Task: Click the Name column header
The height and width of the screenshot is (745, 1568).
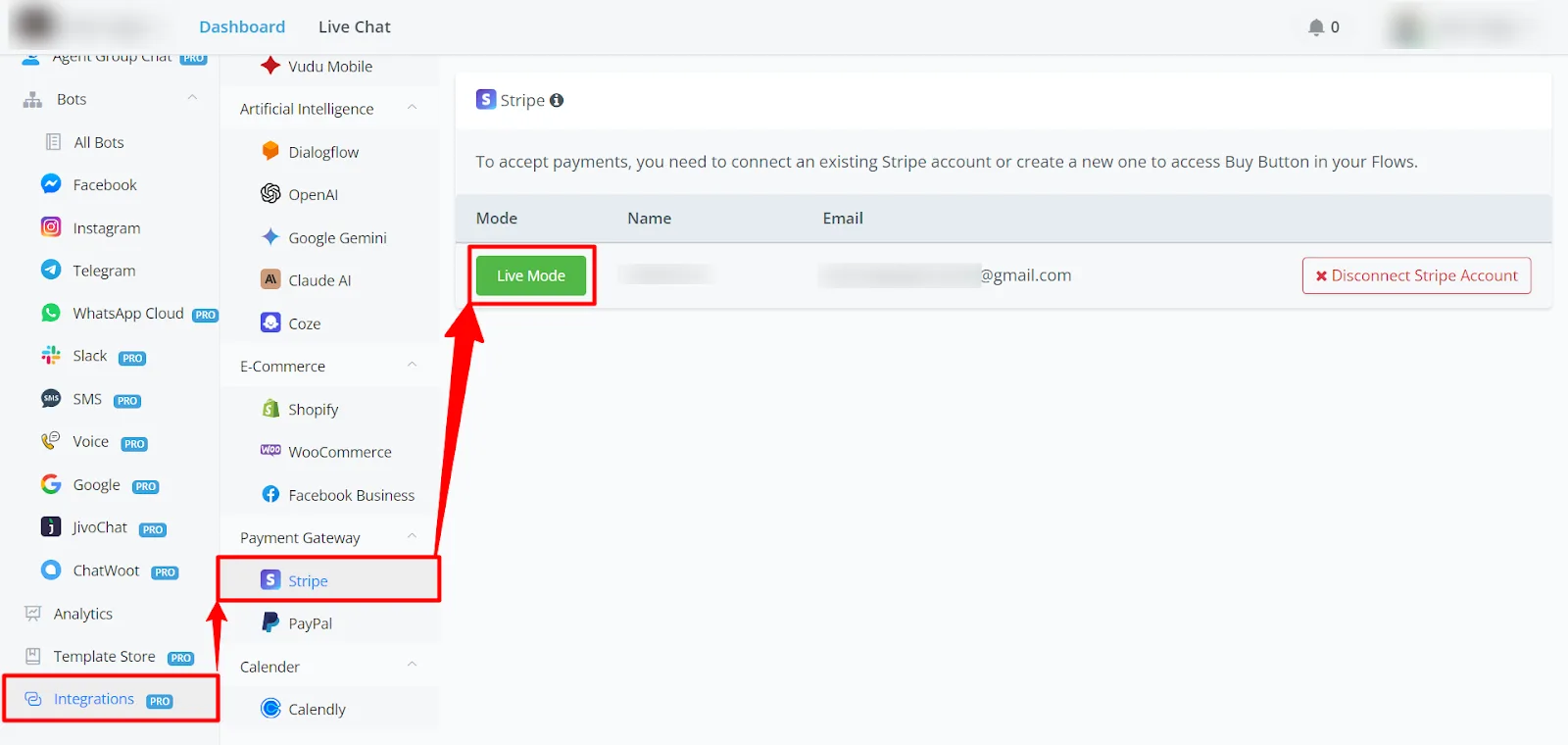Action: pos(650,218)
